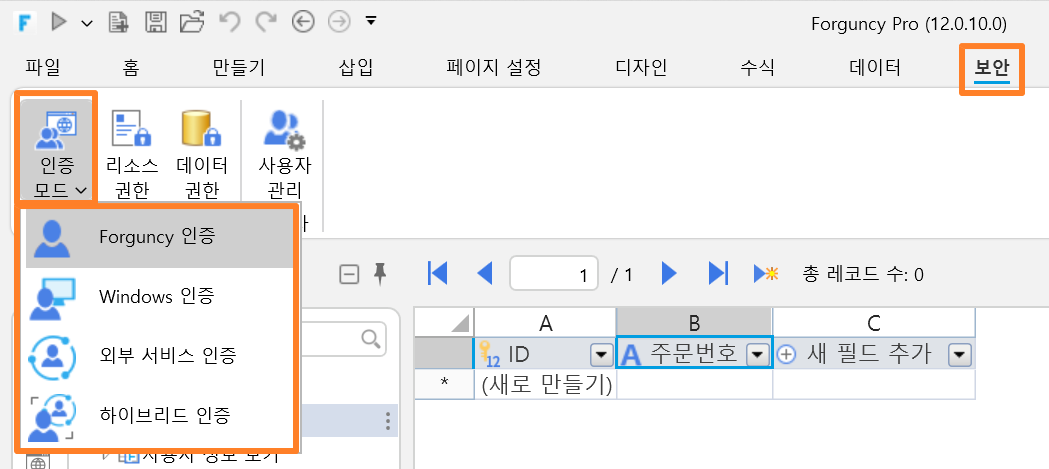Open the folder icon in quick toolbar

[192, 23]
